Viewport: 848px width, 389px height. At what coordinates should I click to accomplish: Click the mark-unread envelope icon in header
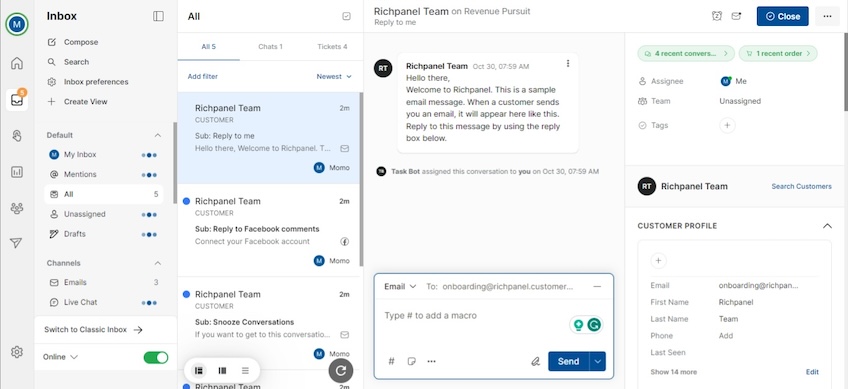click(736, 16)
